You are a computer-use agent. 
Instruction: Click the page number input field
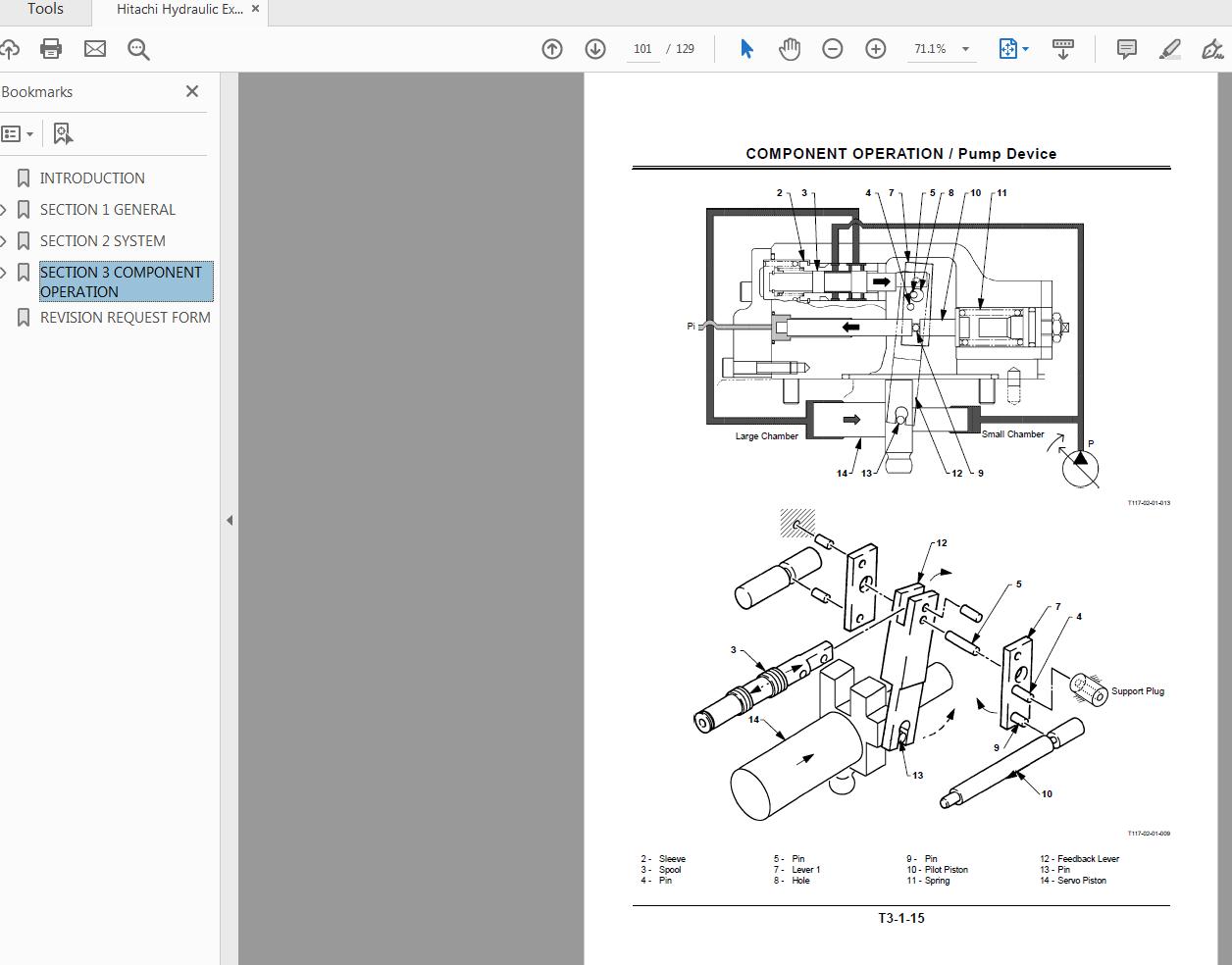(x=642, y=48)
